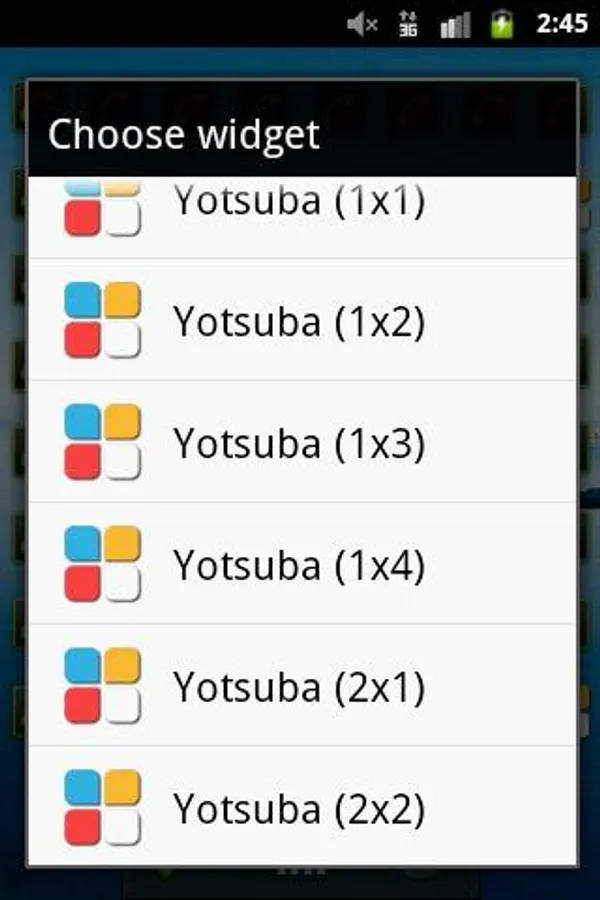
Task: Tap the Yotsuba (1x2) colored squares icon
Action: tap(102, 320)
